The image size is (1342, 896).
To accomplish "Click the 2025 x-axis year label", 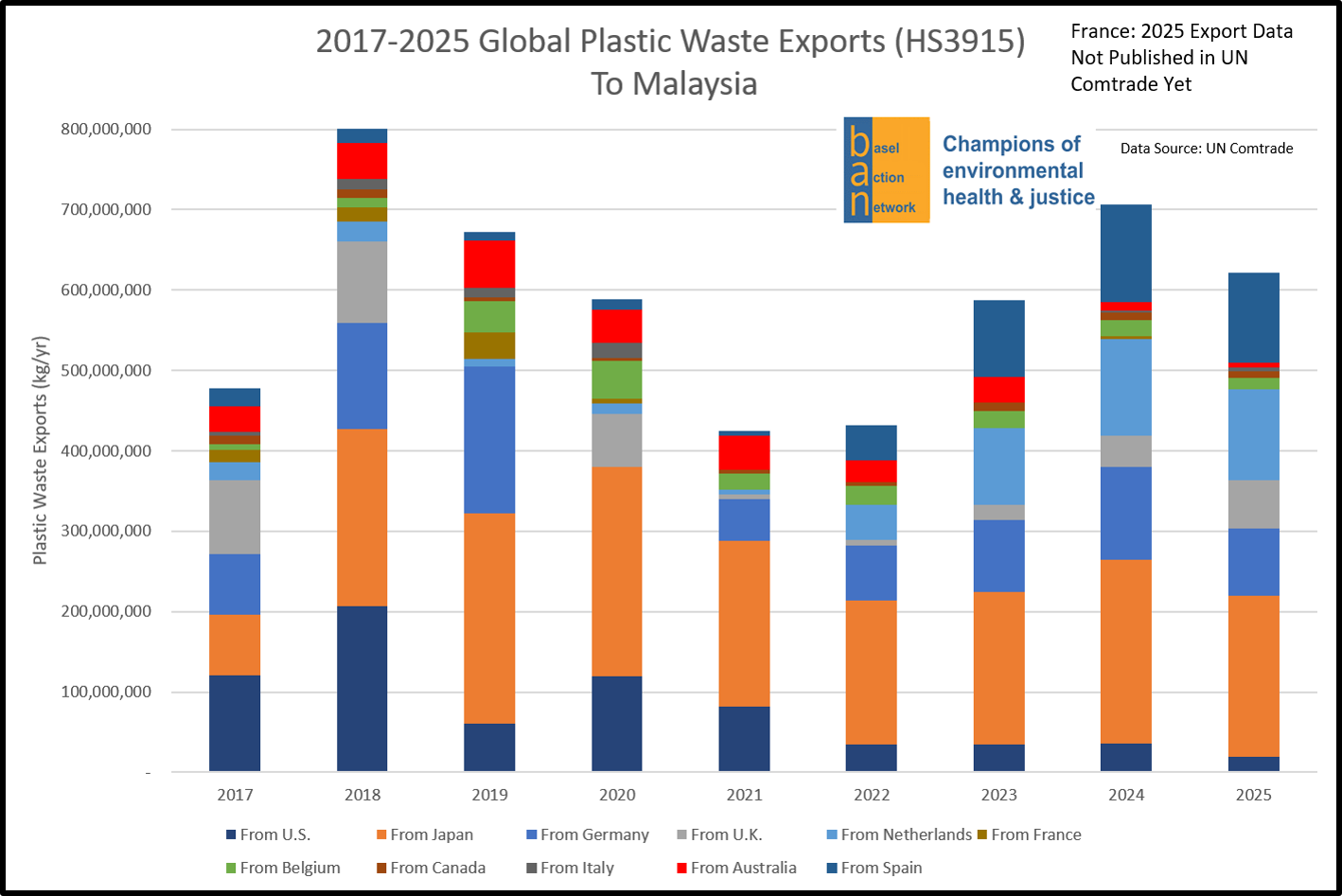I will [x=1254, y=795].
